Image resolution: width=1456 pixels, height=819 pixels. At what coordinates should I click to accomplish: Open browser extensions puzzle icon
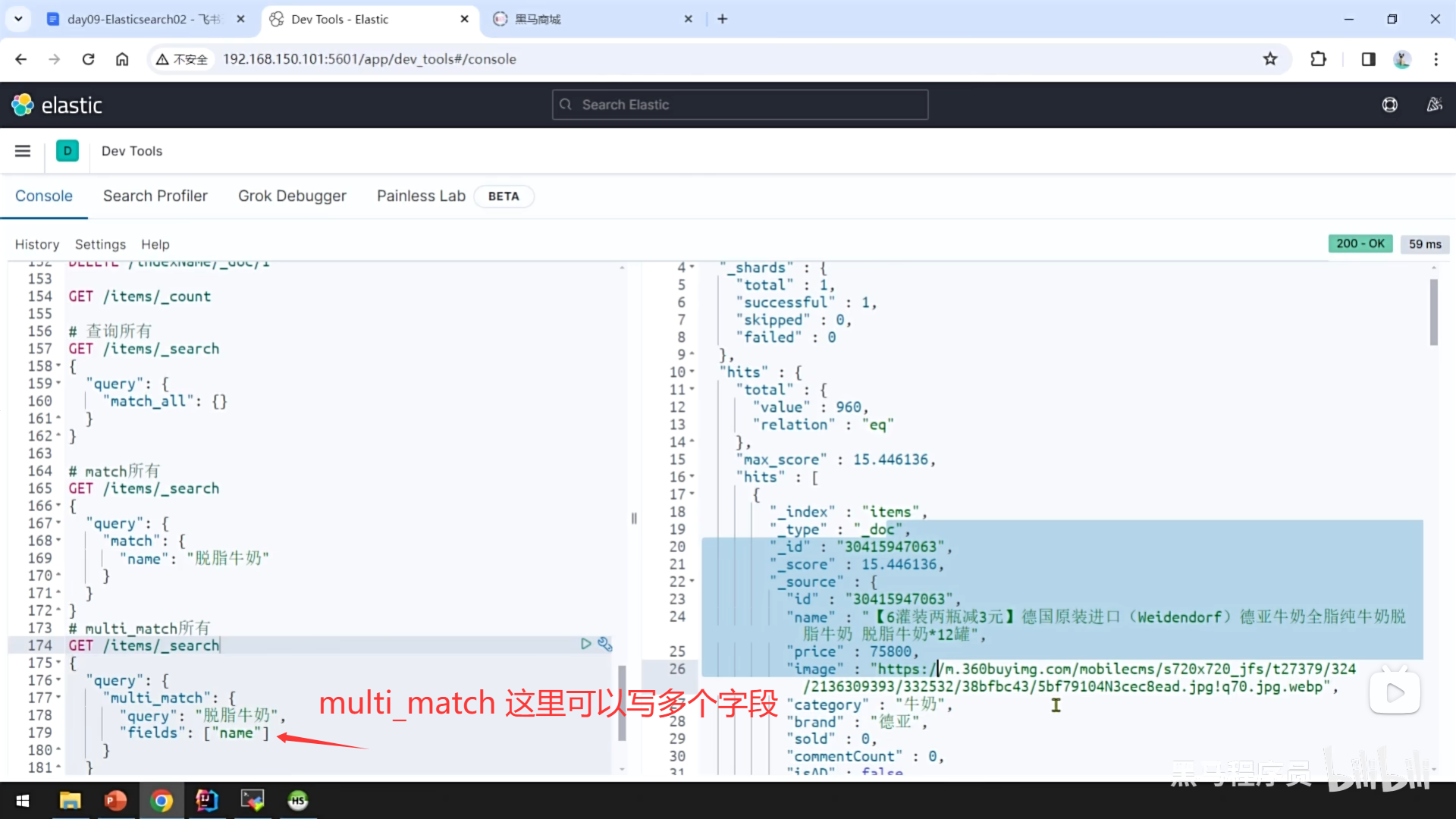1319,59
